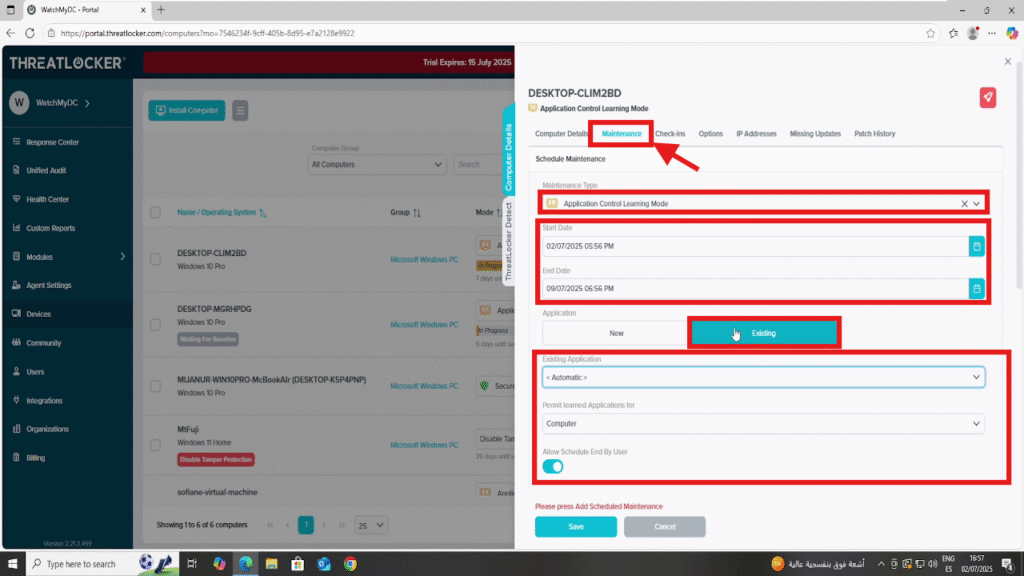Screen dimensions: 1024x576
Task: Open Permit learned Applications for dropdown
Action: (763, 424)
